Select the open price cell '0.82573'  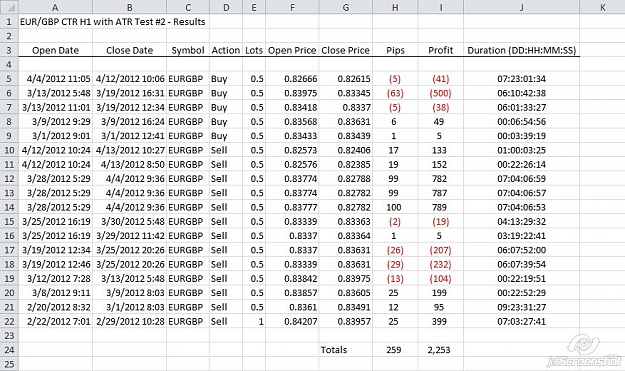(x=292, y=150)
